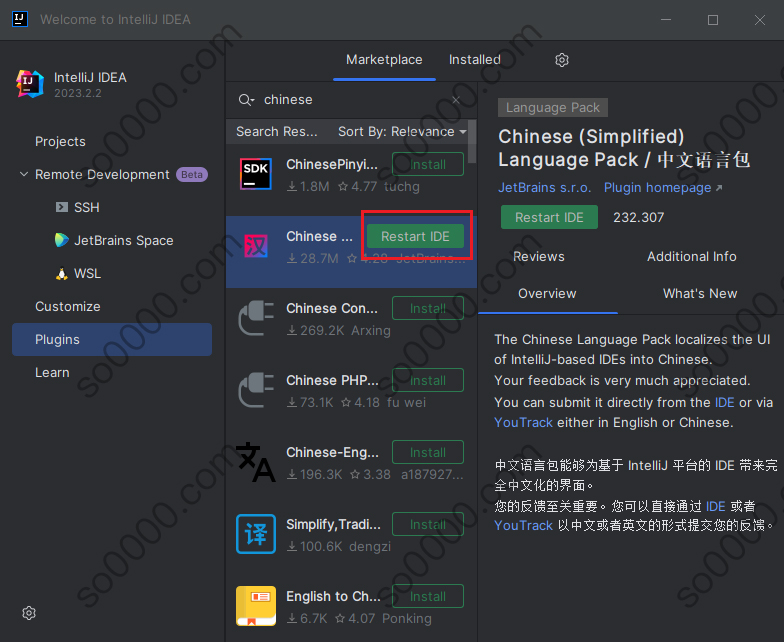Click the ChinesePinyin SDK plugin icon
The height and width of the screenshot is (642, 784).
point(256,174)
